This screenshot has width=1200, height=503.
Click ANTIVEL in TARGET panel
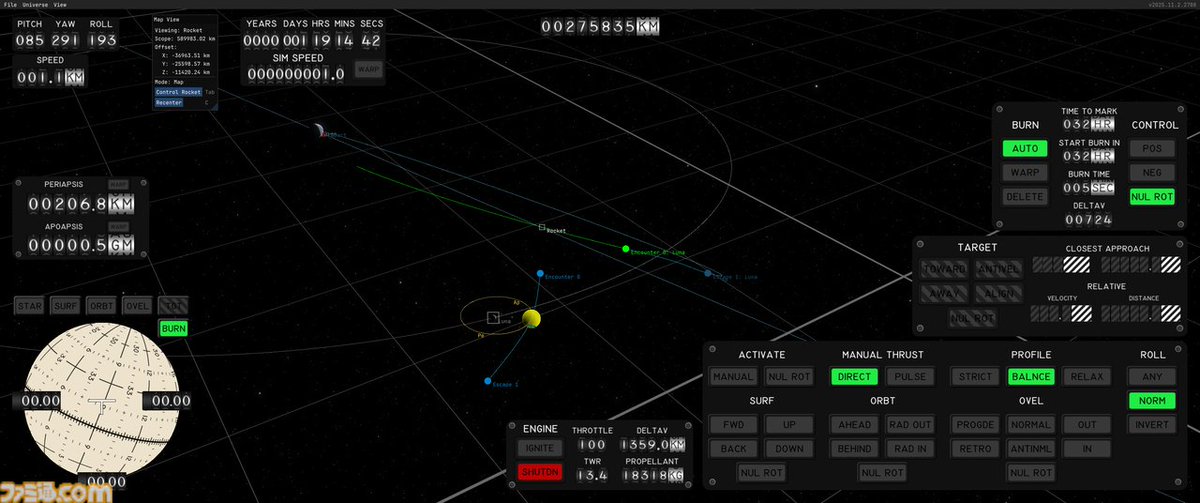point(998,270)
